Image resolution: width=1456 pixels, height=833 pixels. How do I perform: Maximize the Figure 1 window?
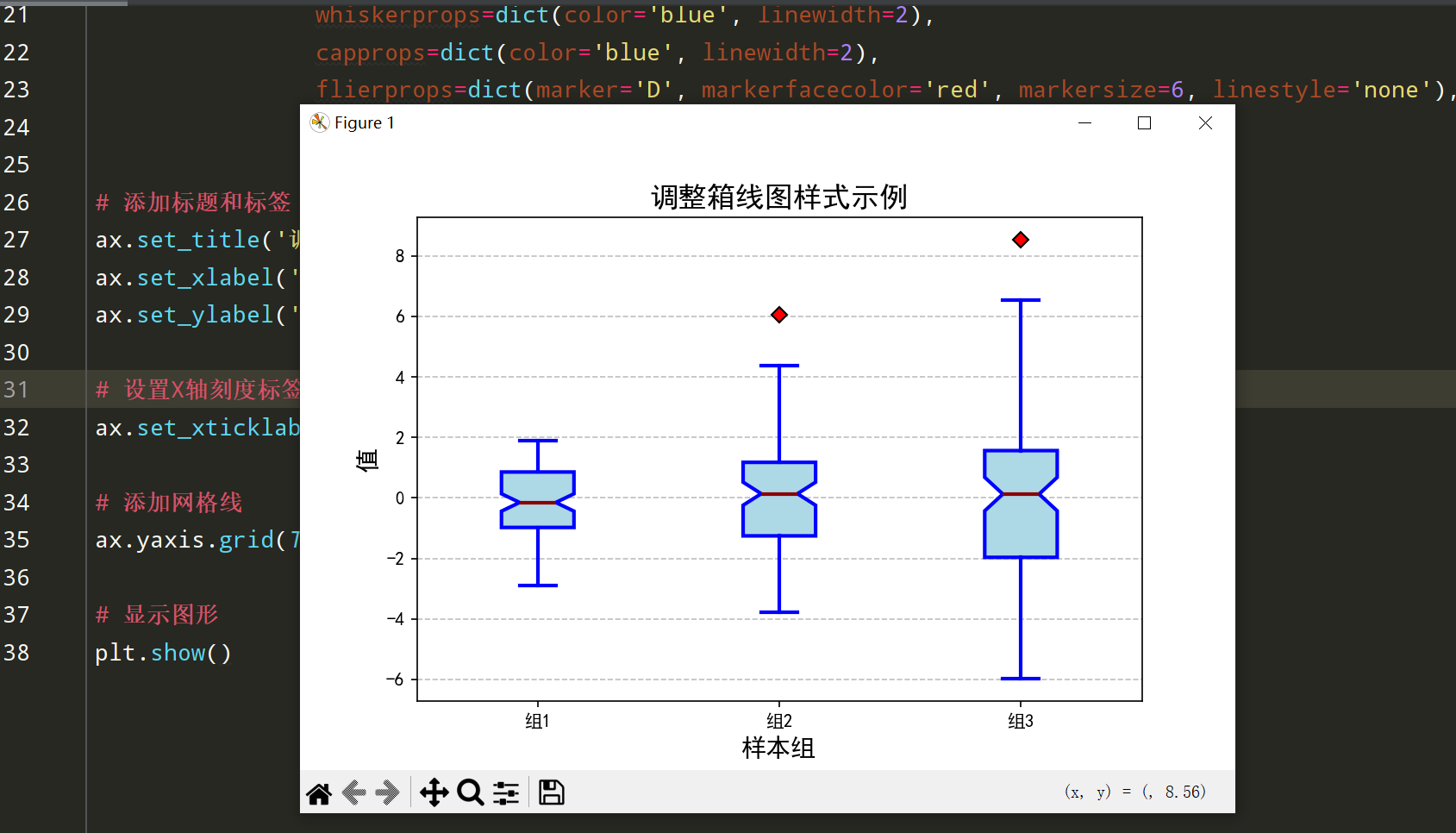point(1145,122)
